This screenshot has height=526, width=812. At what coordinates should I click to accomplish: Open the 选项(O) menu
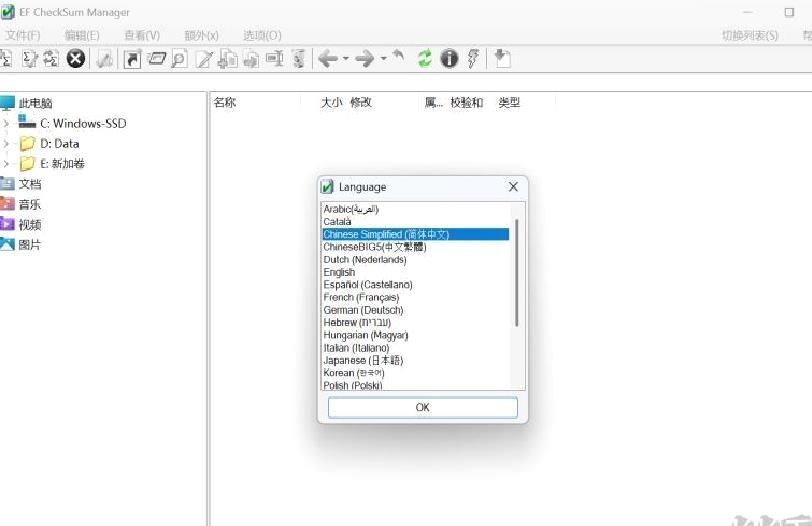[262, 35]
